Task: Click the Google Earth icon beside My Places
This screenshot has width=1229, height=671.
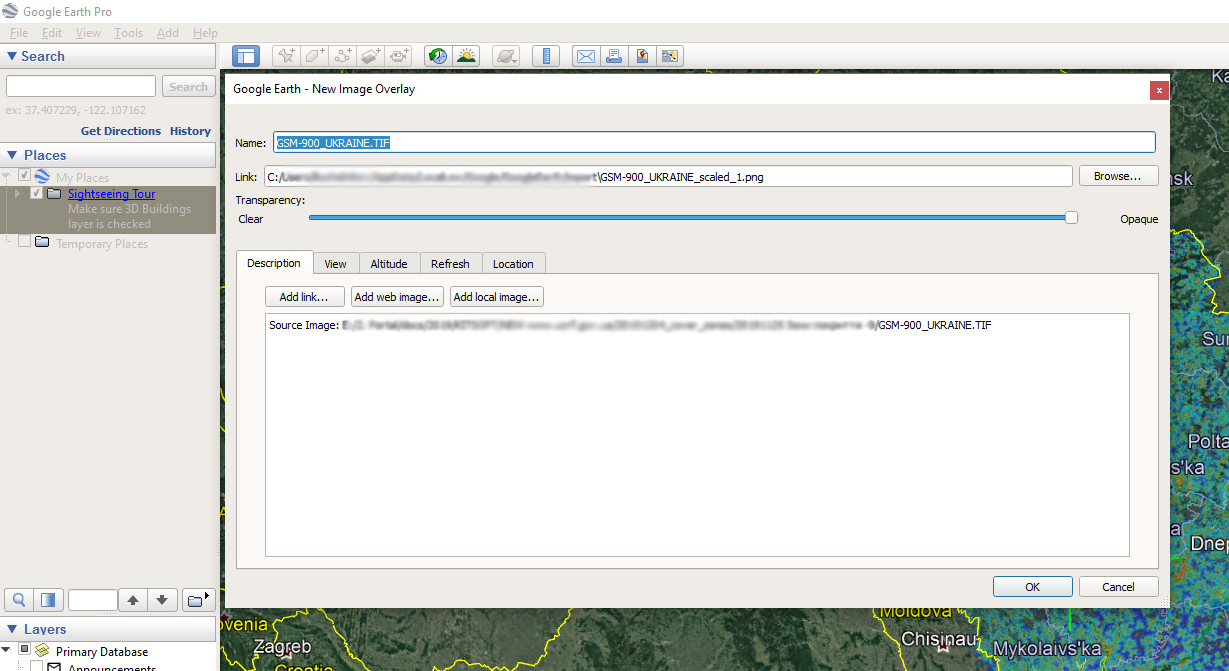Action: 42,176
